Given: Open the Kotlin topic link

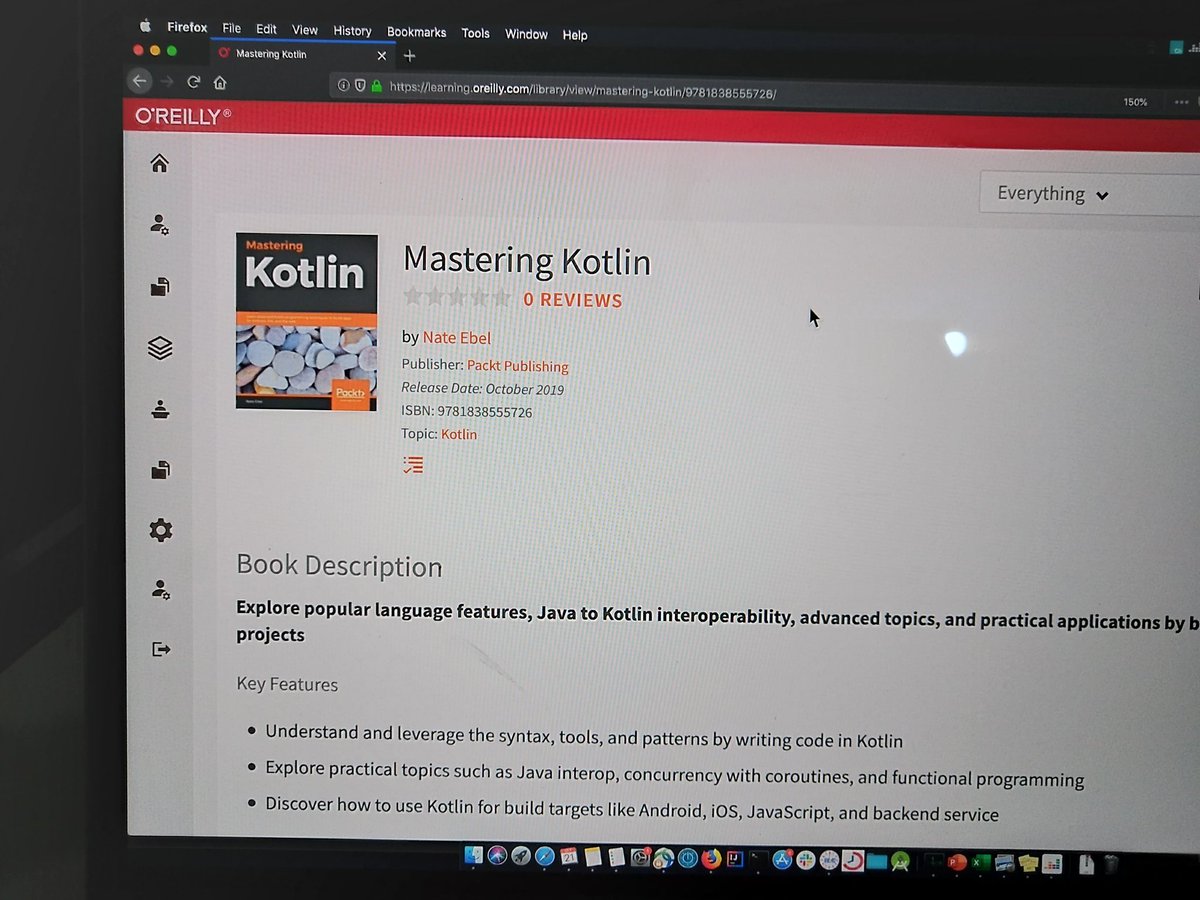Looking at the screenshot, I should pyautogui.click(x=459, y=434).
